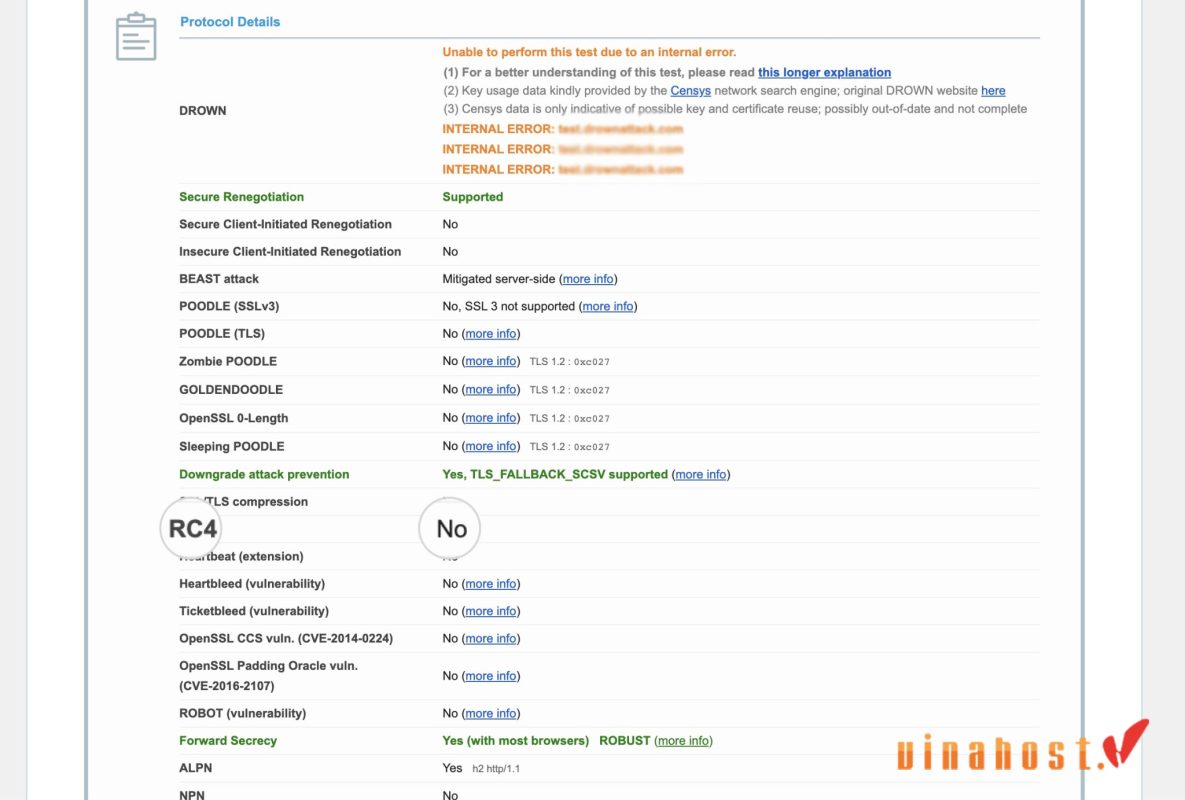Open more info for GOLDENDOODLE

pos(491,389)
